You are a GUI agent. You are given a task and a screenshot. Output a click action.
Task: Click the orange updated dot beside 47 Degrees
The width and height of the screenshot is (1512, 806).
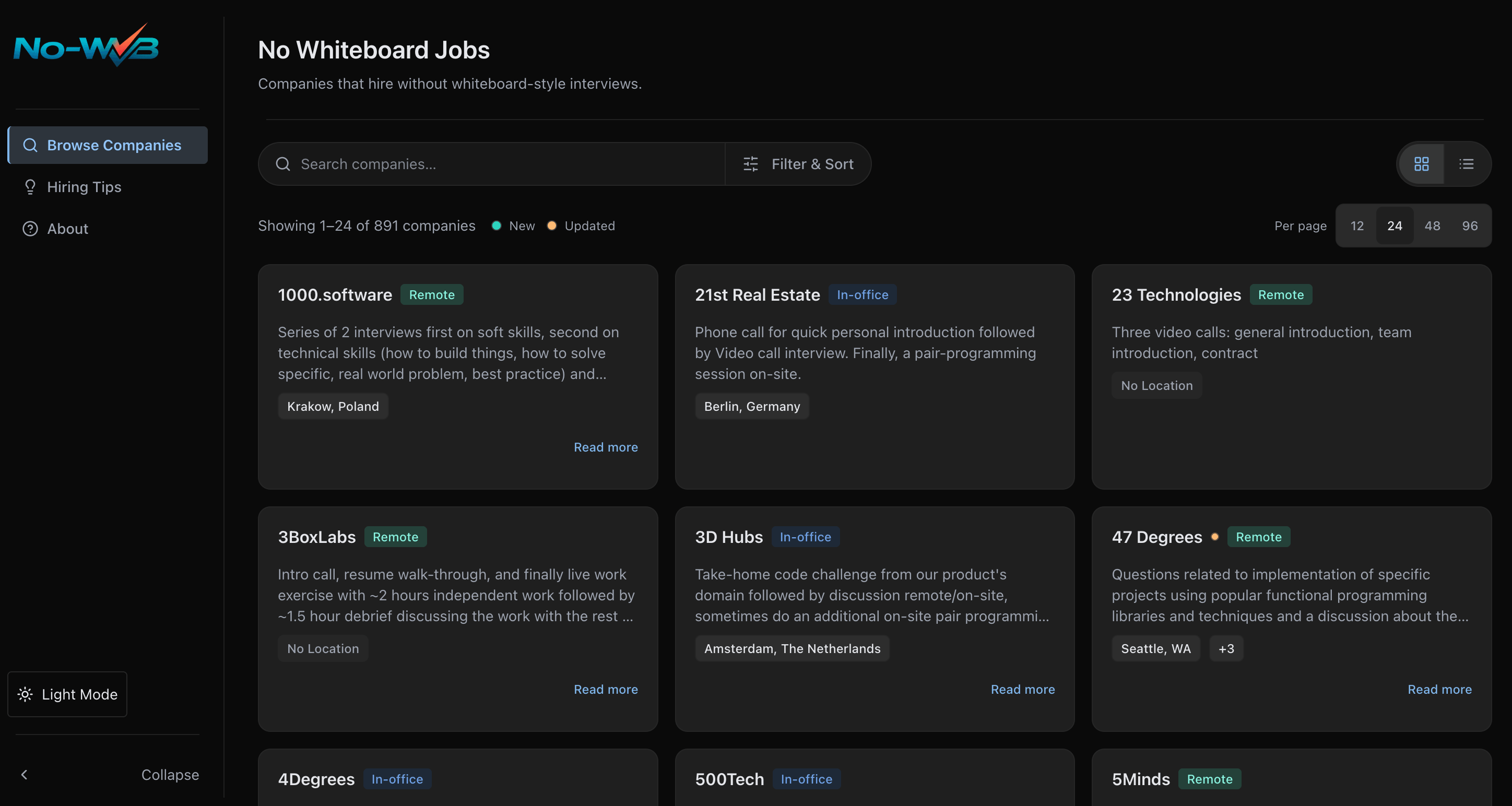coord(1214,536)
